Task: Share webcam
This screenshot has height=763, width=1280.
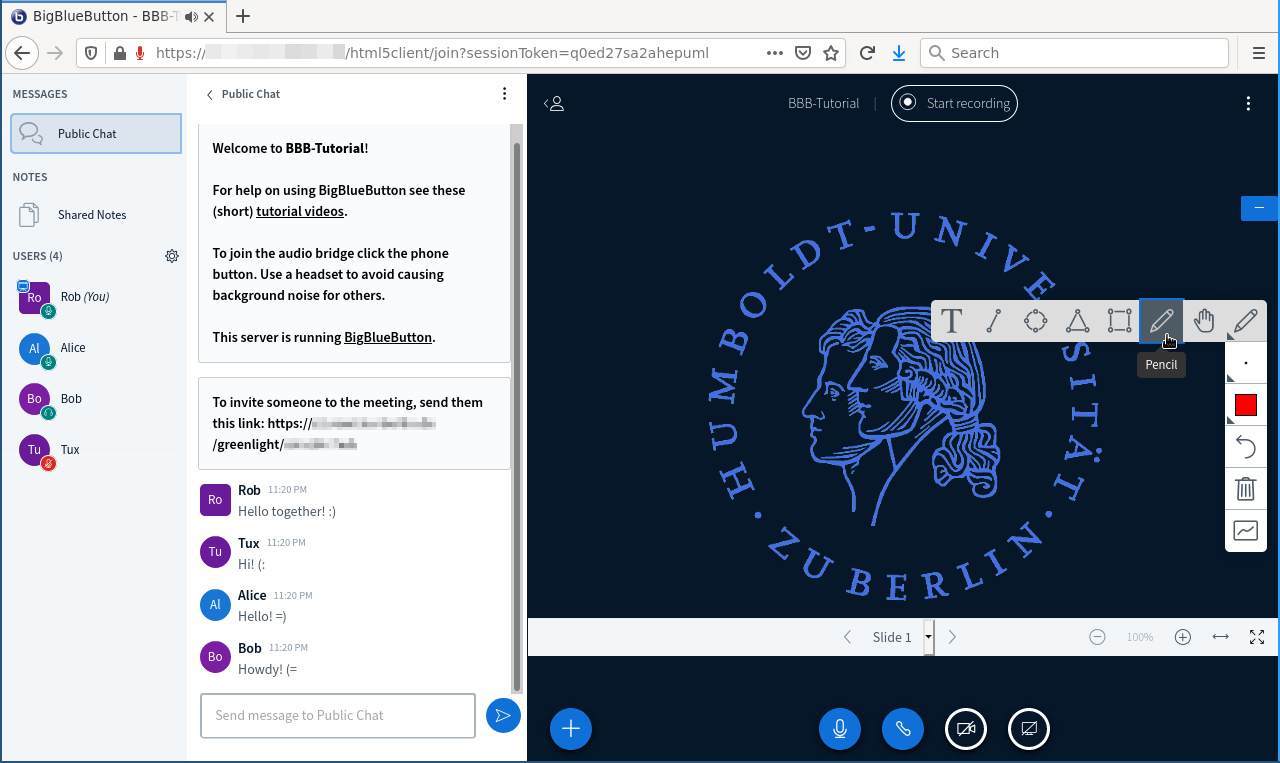Action: [x=966, y=729]
